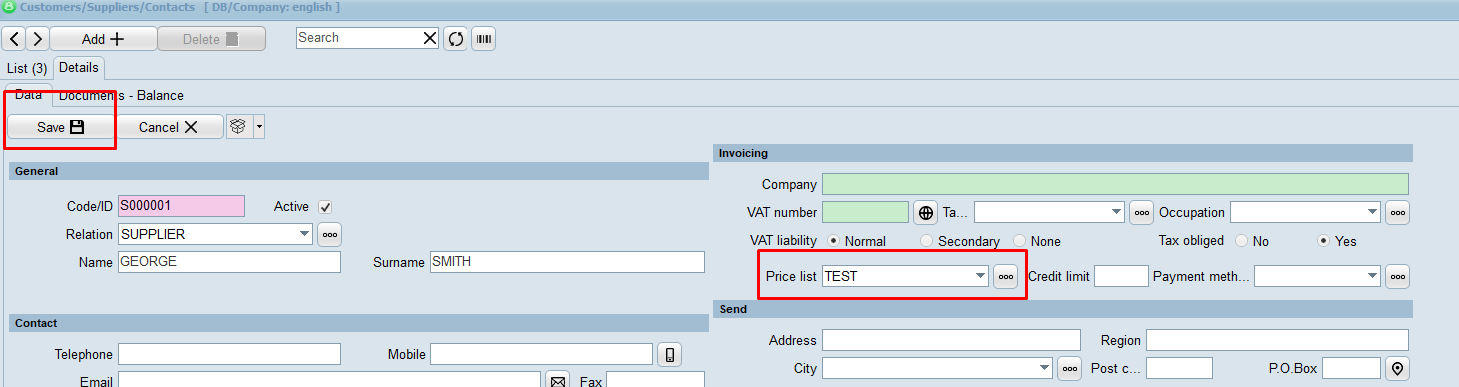
Task: Expand the Occupation dropdown
Action: [1373, 212]
